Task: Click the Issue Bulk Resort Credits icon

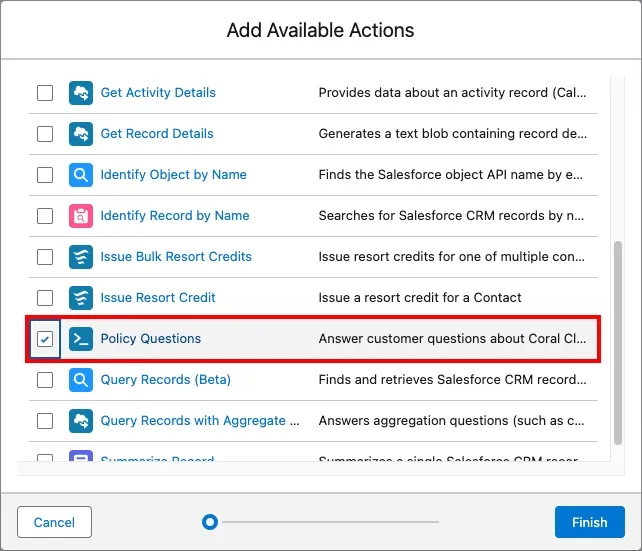Action: (x=81, y=257)
